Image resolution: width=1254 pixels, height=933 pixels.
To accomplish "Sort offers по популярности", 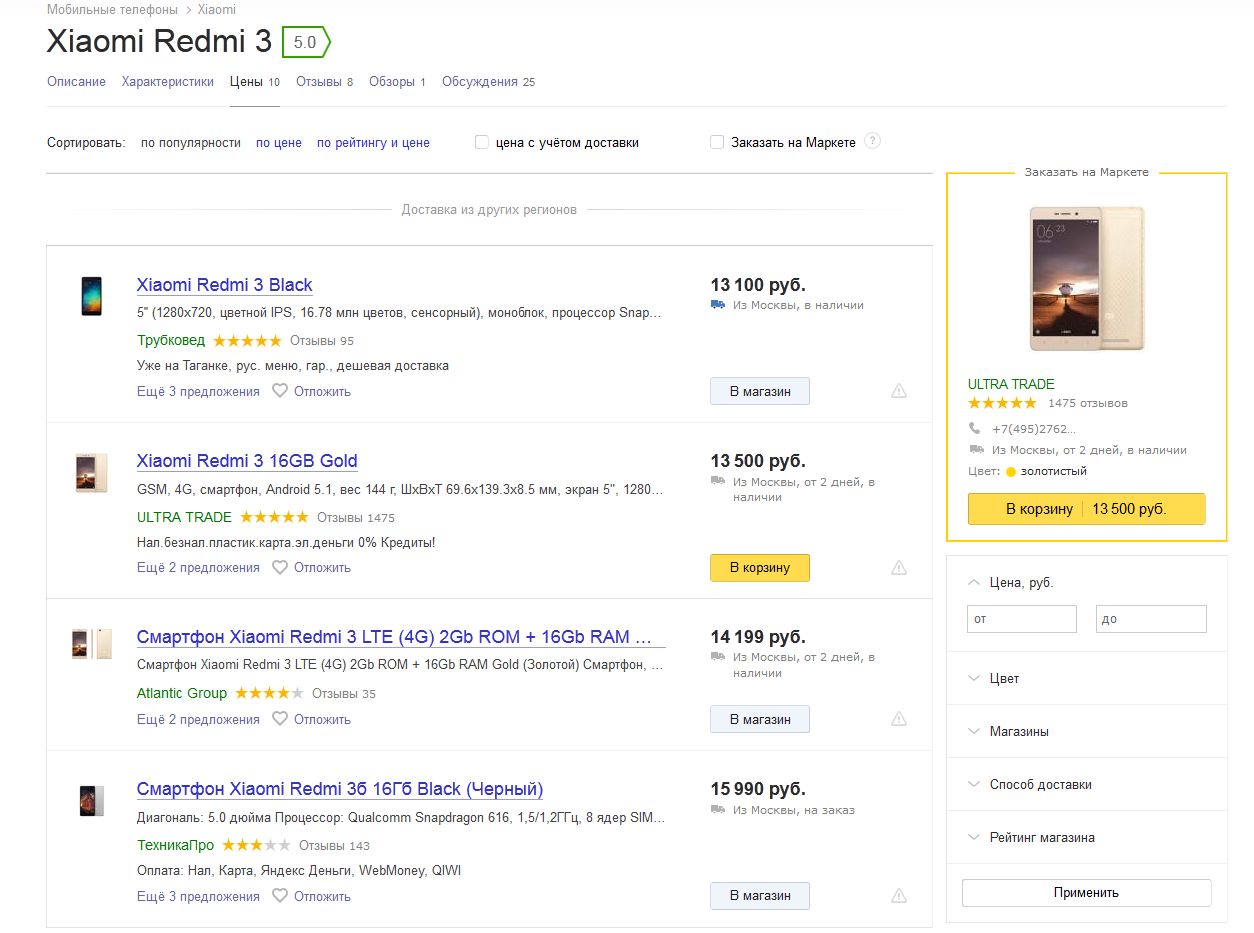I will click(191, 143).
